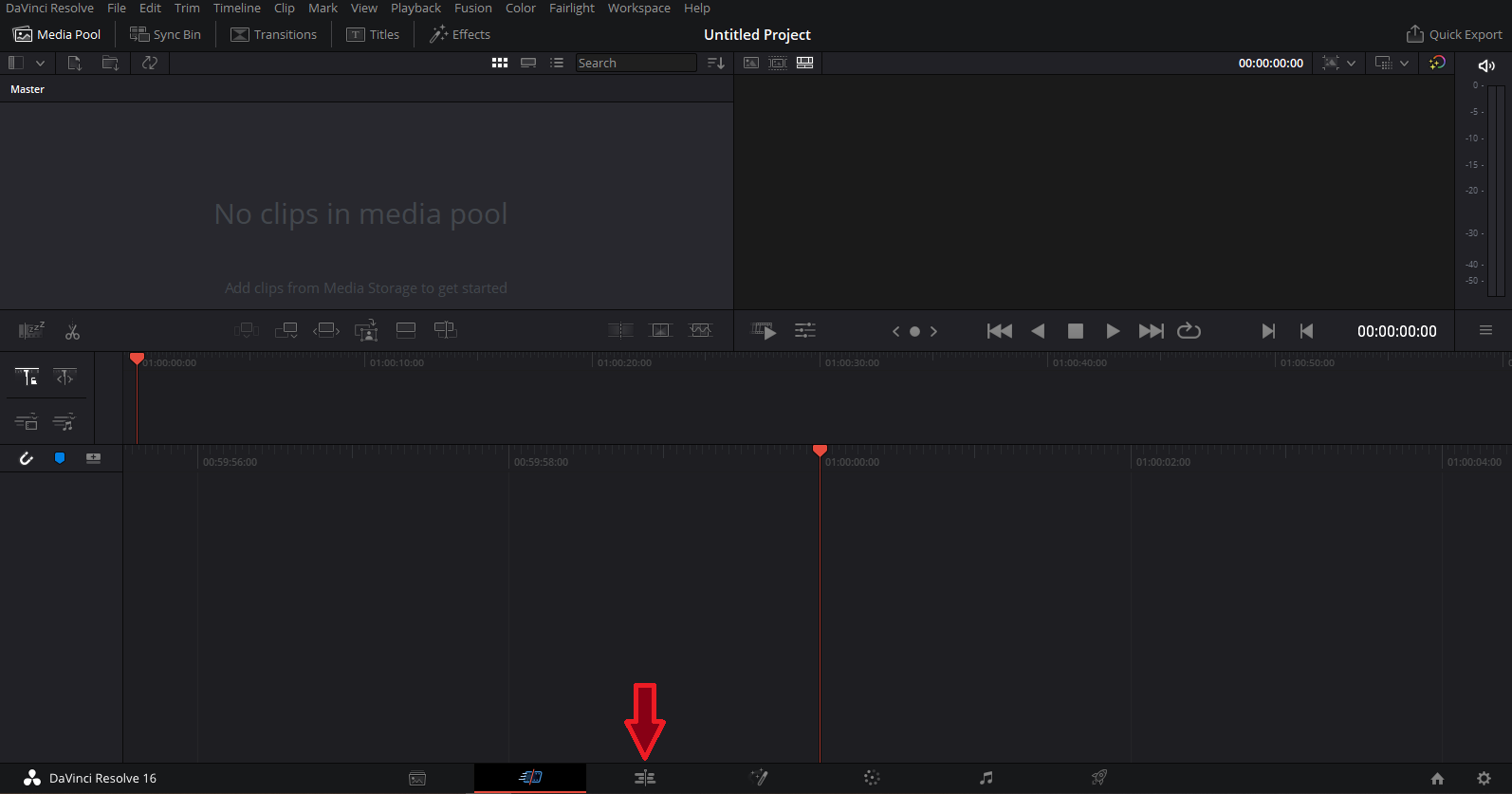Image resolution: width=1512 pixels, height=794 pixels.
Task: Click the Previous Clip skip icon
Action: click(x=1306, y=331)
